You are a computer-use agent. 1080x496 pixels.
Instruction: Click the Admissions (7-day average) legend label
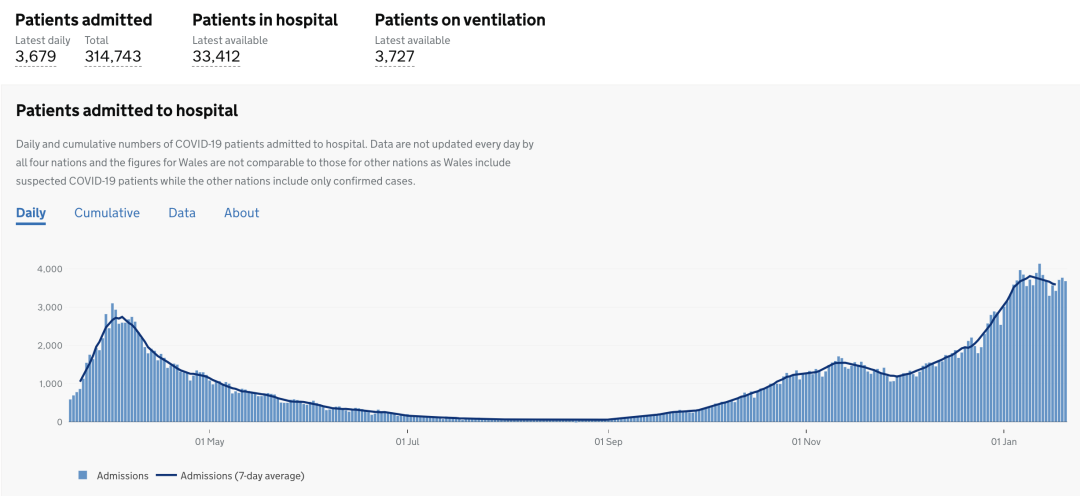pyautogui.click(x=243, y=475)
